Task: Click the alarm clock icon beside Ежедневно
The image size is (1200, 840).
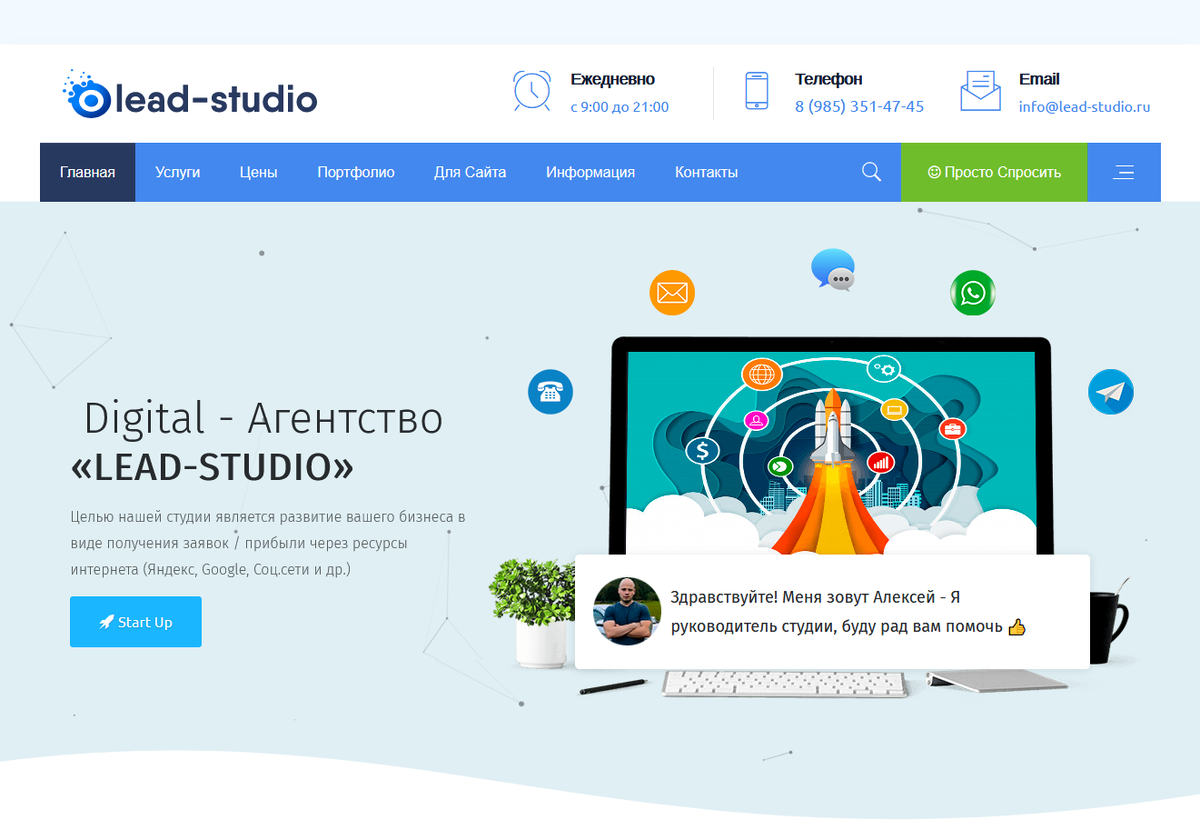Action: tap(531, 90)
